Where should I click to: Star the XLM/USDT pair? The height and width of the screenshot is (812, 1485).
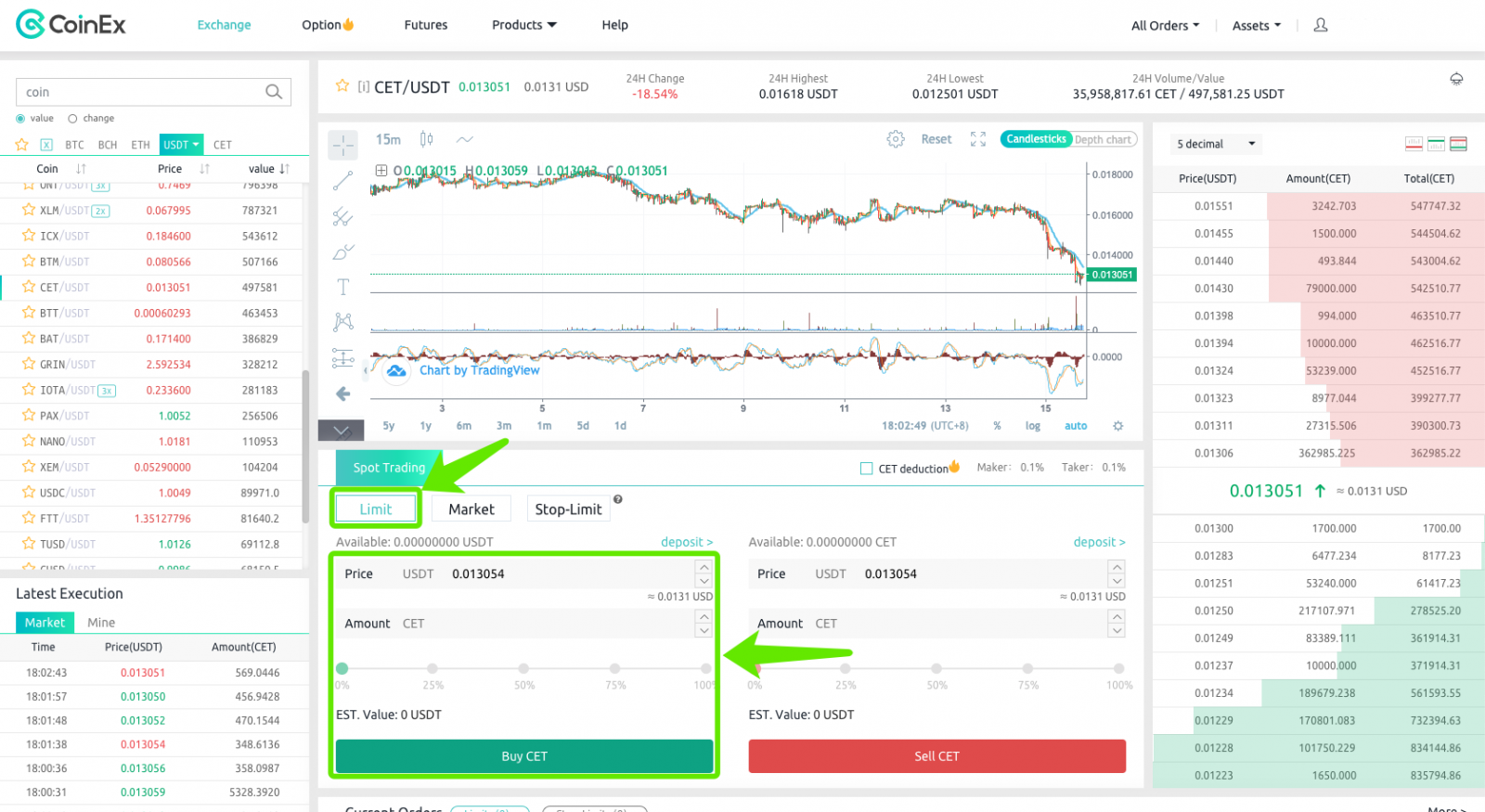(29, 210)
